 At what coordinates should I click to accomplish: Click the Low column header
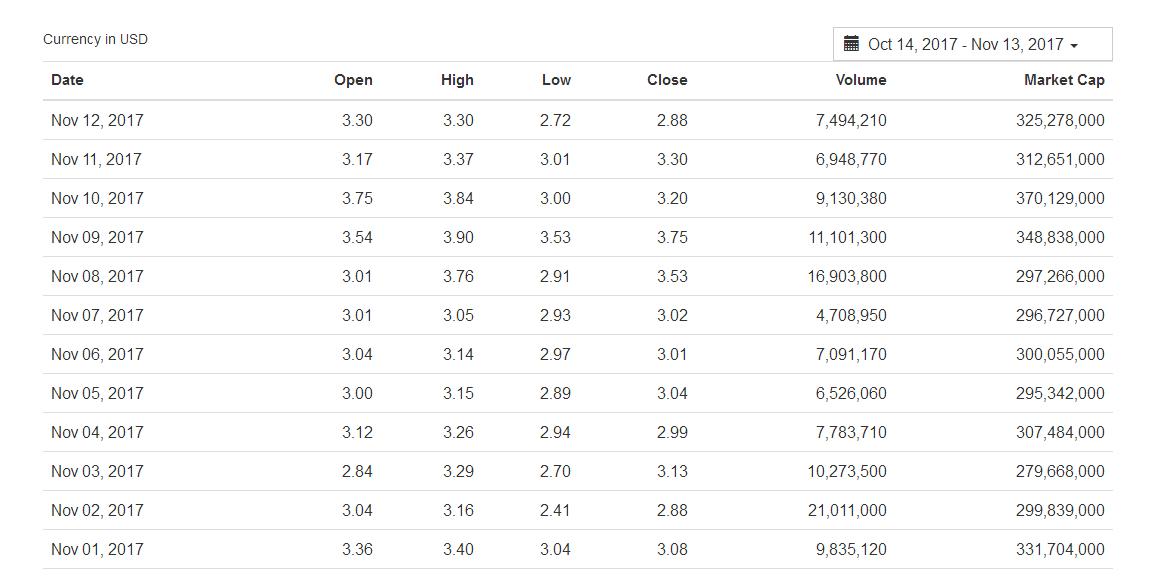click(556, 80)
